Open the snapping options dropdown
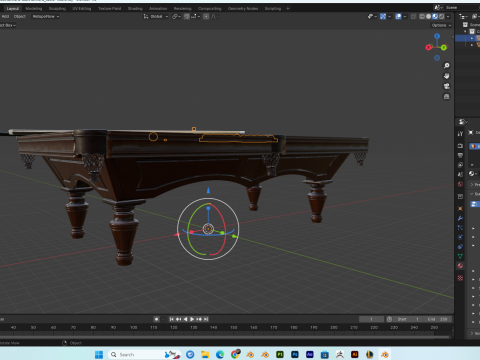 [195, 16]
